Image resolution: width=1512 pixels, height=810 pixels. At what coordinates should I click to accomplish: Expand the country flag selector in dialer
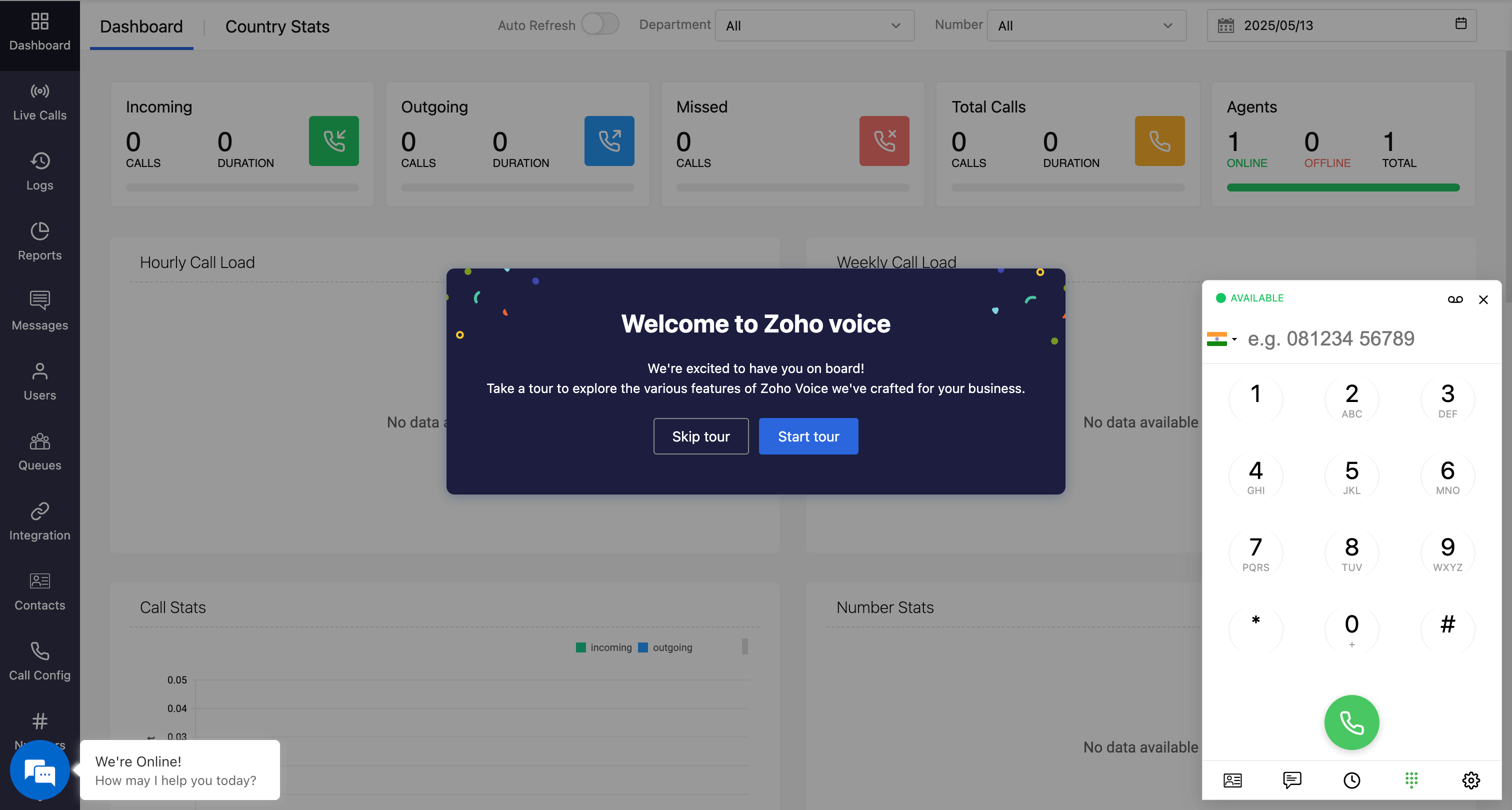point(1221,338)
